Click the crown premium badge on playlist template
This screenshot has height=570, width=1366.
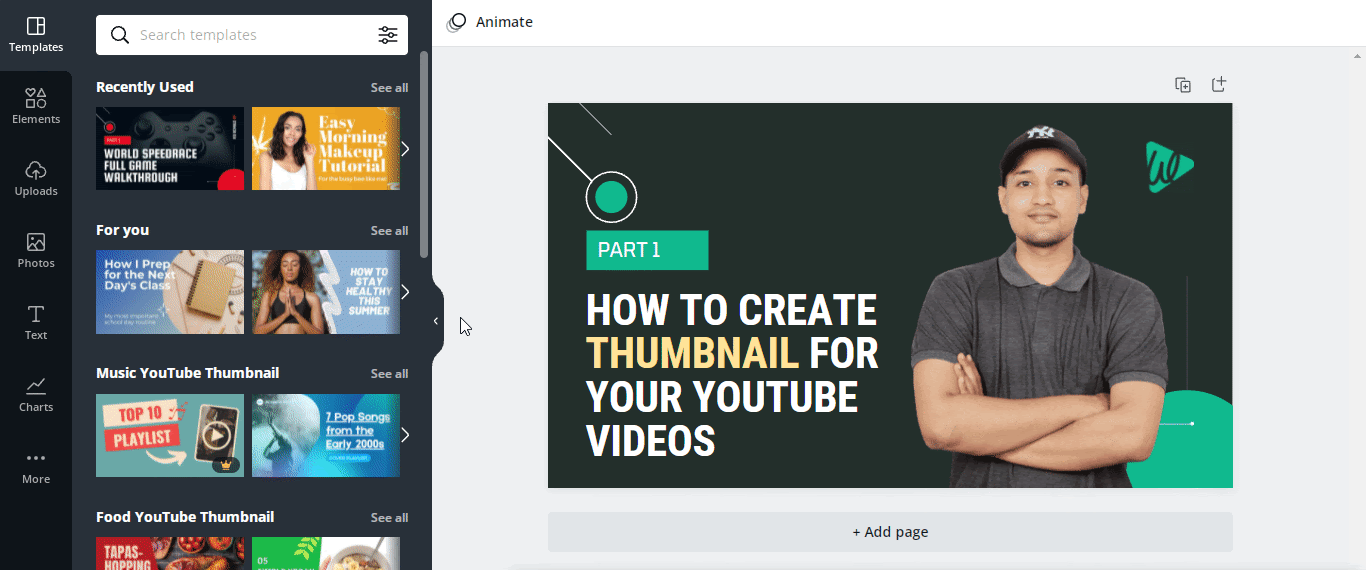pos(226,465)
